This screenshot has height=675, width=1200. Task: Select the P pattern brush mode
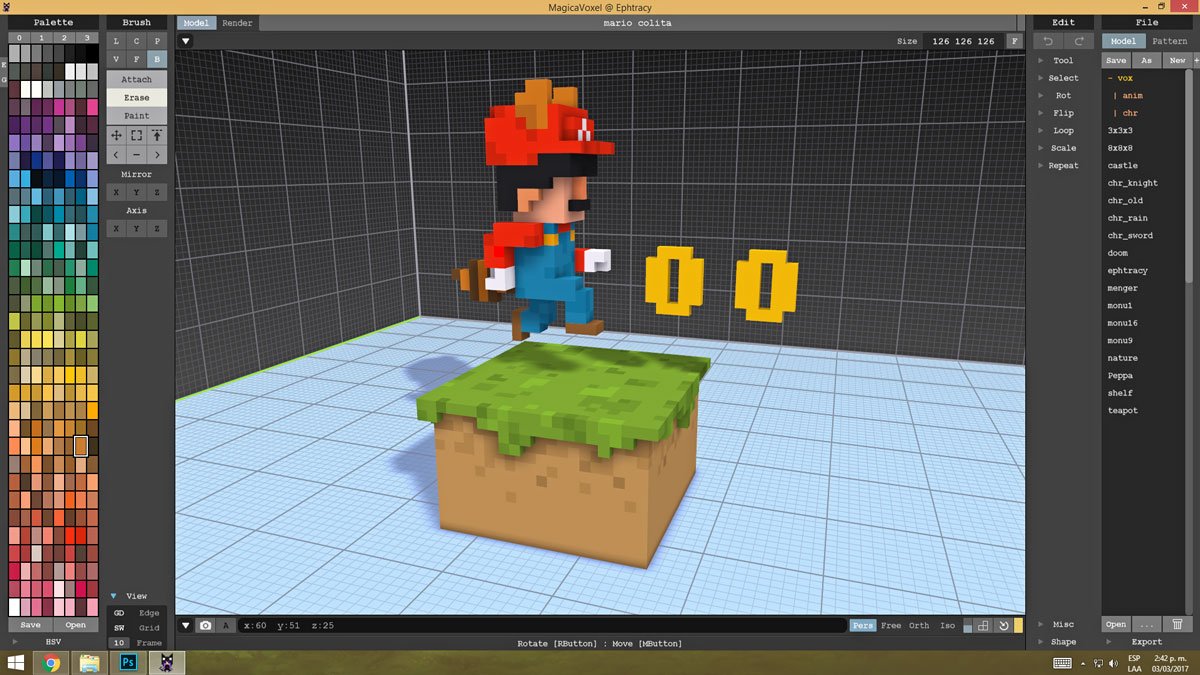pos(157,41)
